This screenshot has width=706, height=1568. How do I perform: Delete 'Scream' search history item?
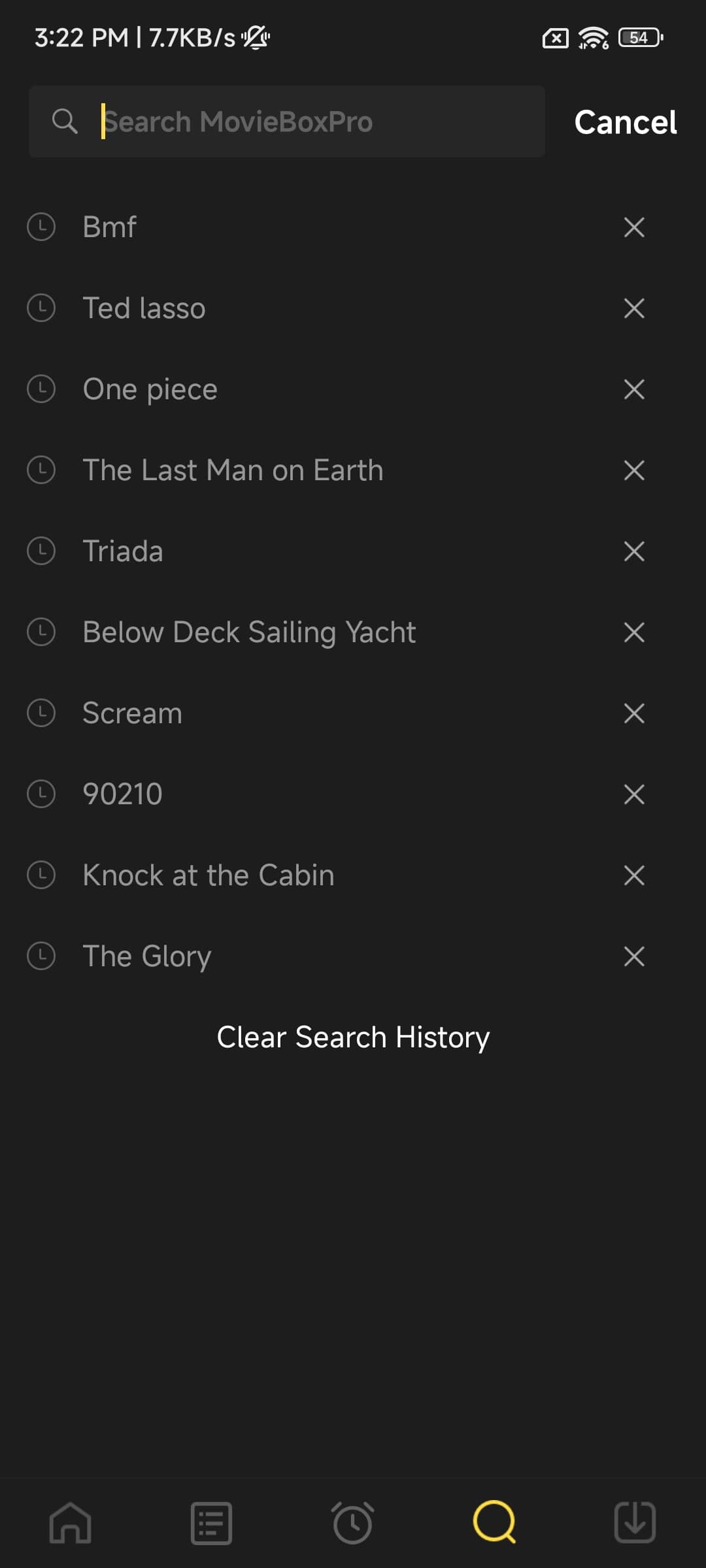pos(633,713)
